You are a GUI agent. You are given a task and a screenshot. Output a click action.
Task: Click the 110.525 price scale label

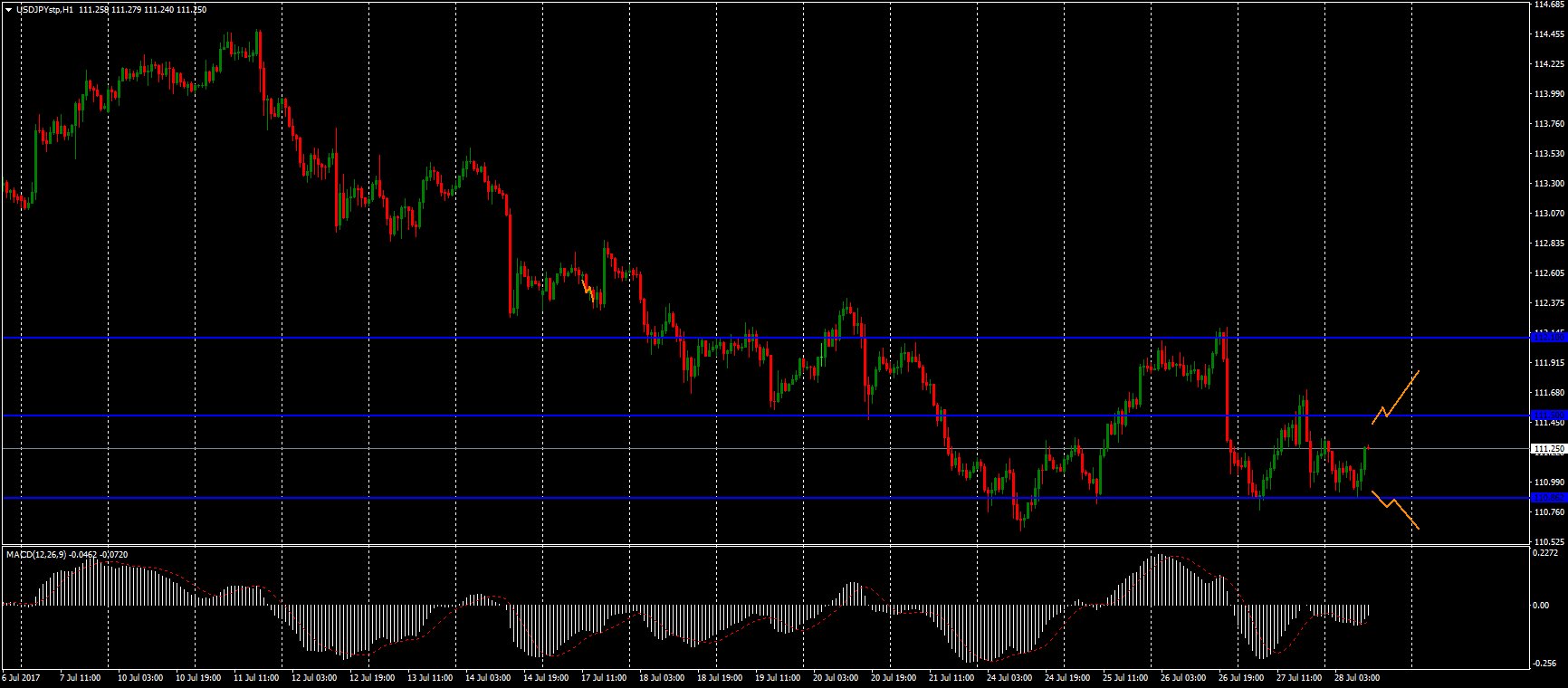click(x=1549, y=542)
